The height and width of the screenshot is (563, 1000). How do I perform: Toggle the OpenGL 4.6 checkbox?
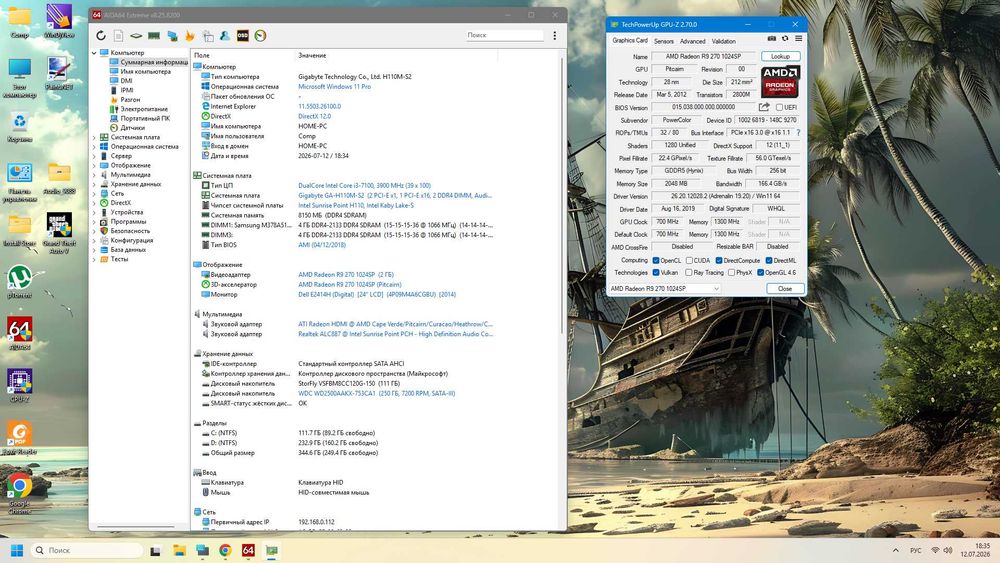coord(761,272)
